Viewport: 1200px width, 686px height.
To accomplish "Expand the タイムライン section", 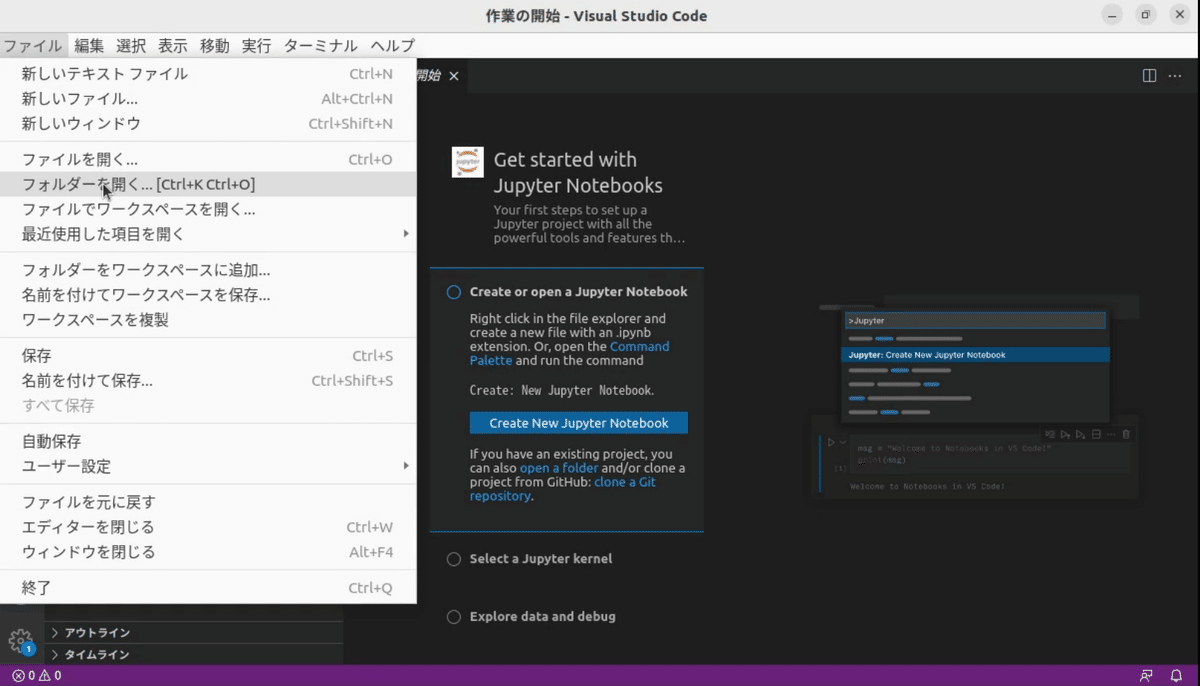I will [194, 655].
